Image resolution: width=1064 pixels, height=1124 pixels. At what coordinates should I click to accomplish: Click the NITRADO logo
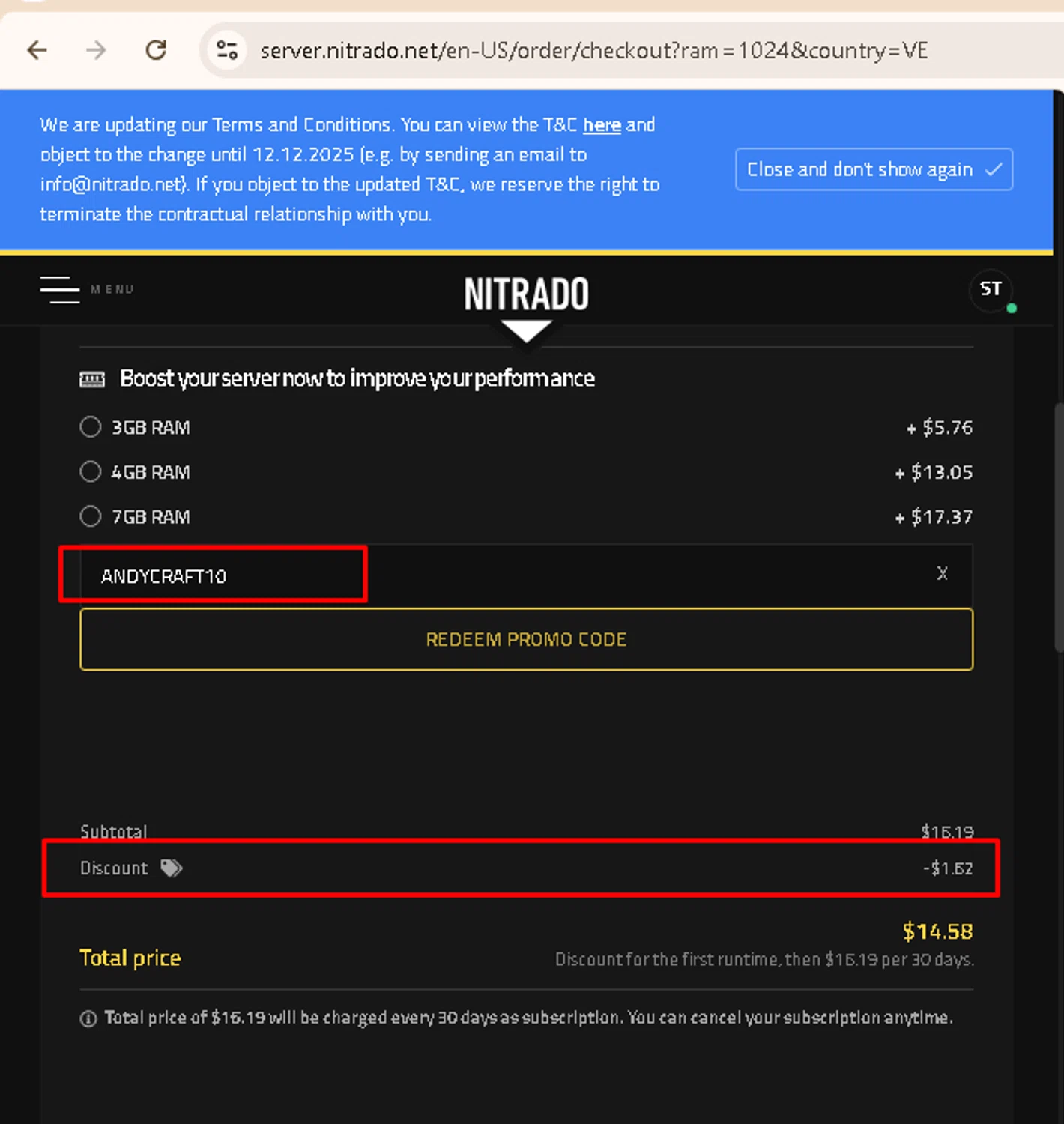point(526,294)
